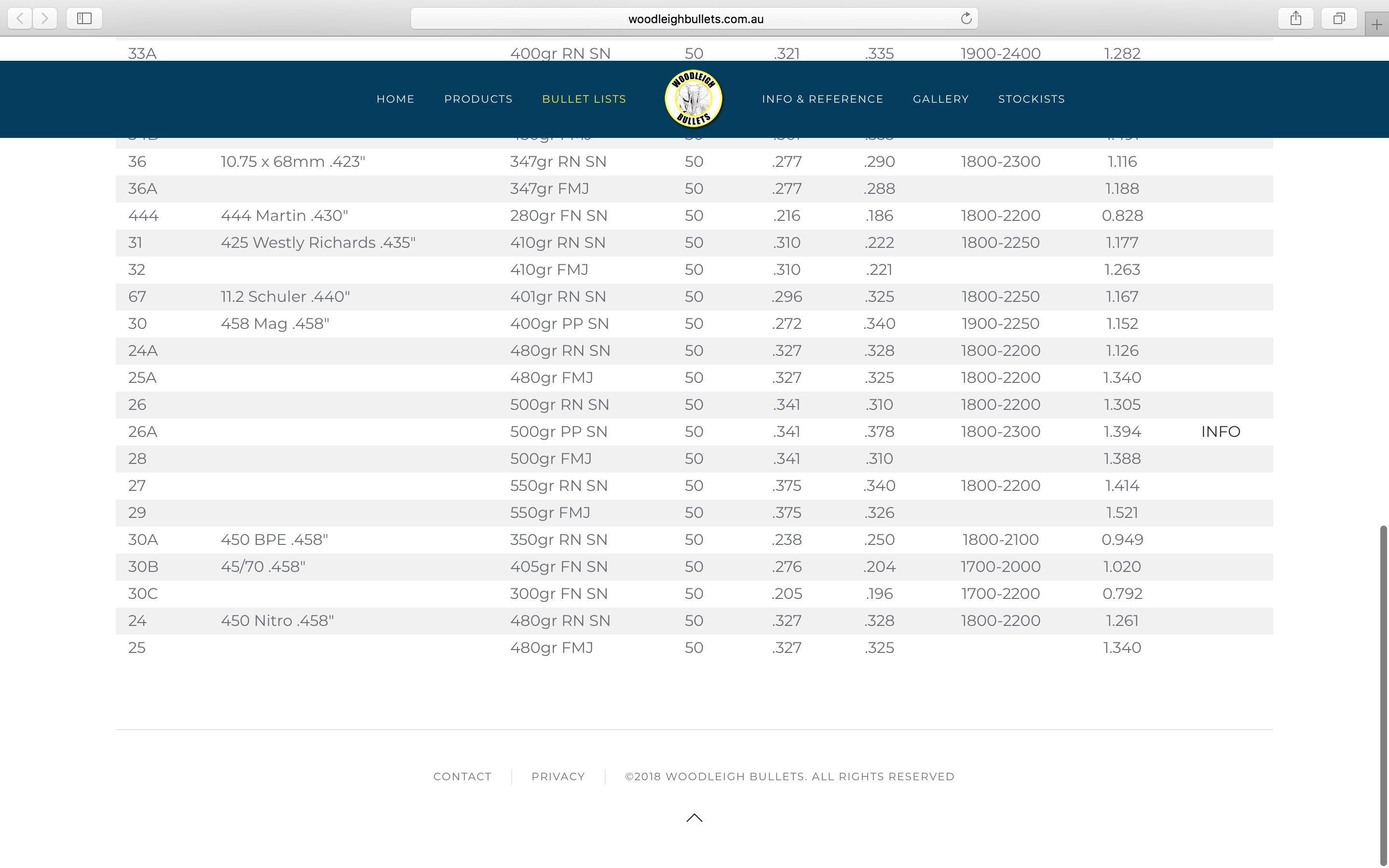Screen dimensions: 1389x868
Task: Click the code '24A' cell
Action: pos(143,350)
